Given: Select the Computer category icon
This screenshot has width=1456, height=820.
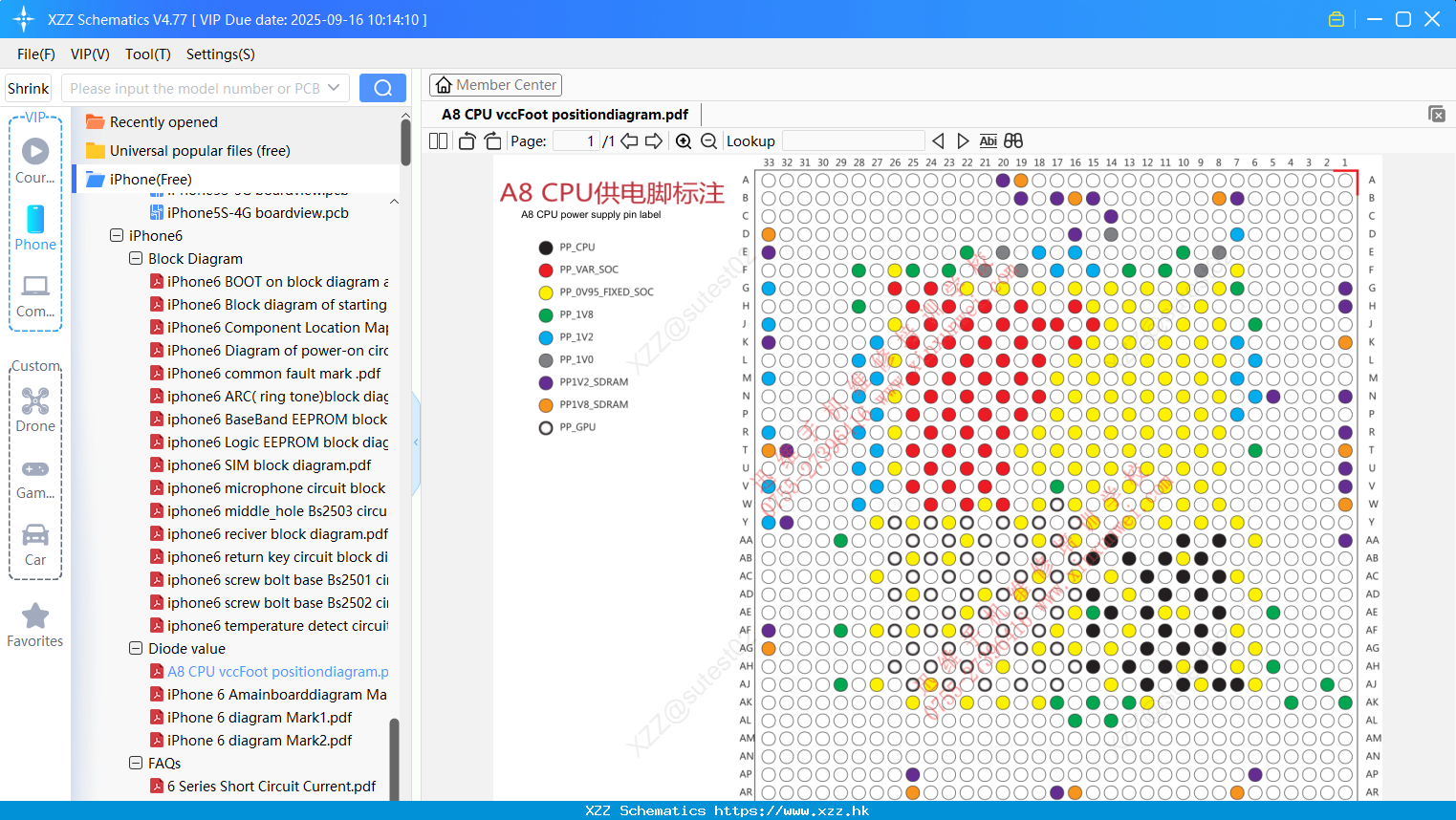Looking at the screenshot, I should pos(35,295).
